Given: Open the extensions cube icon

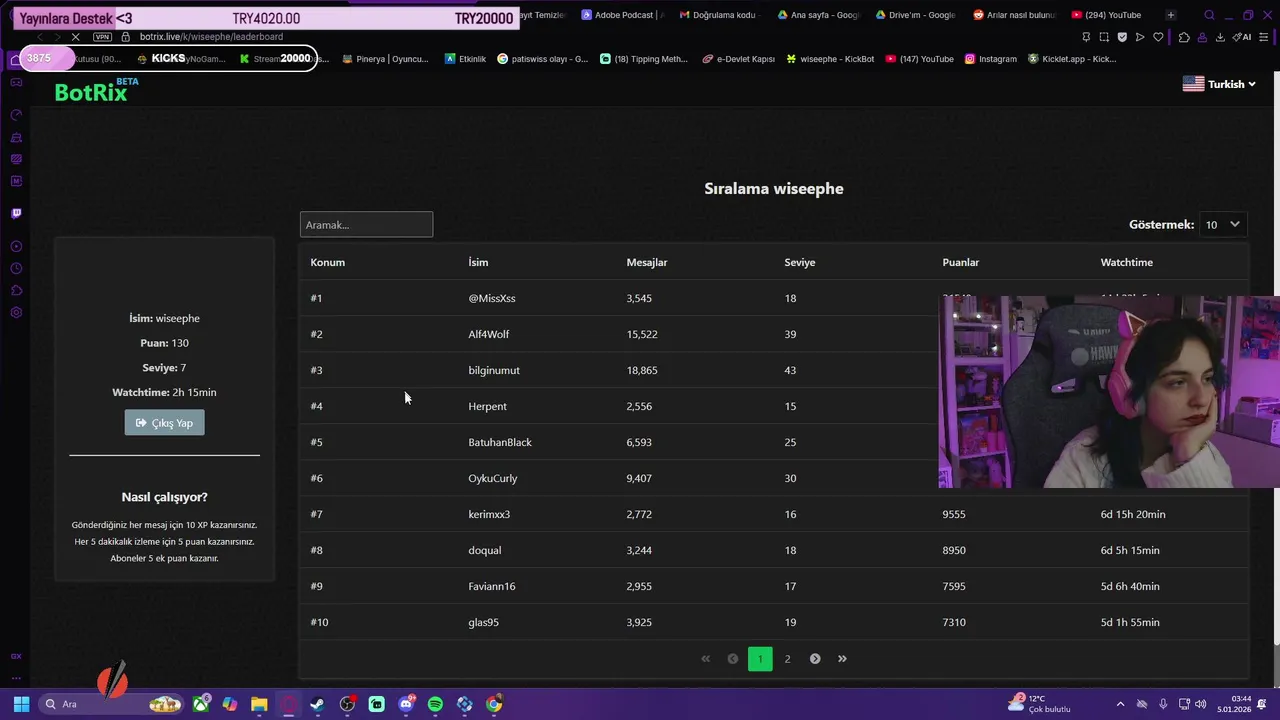Looking at the screenshot, I should tap(1184, 37).
